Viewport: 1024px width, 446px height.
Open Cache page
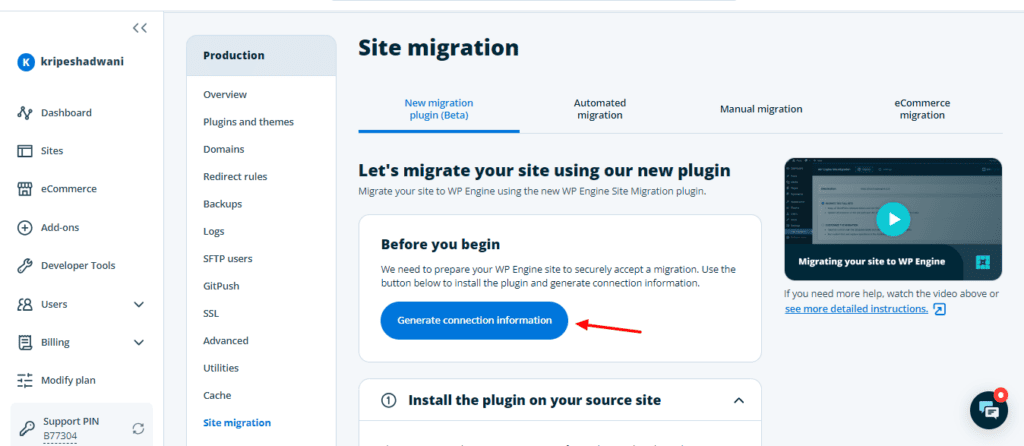217,396
